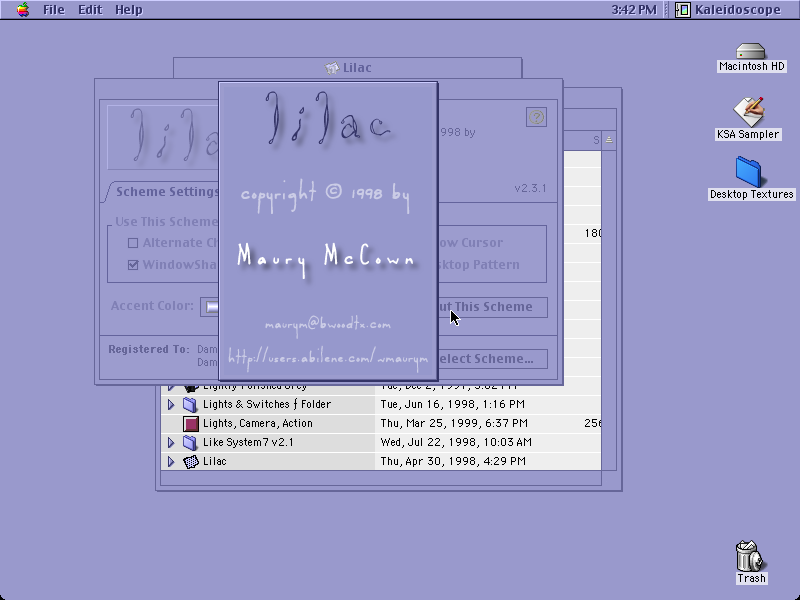Open the Apple menu

pos(22,10)
